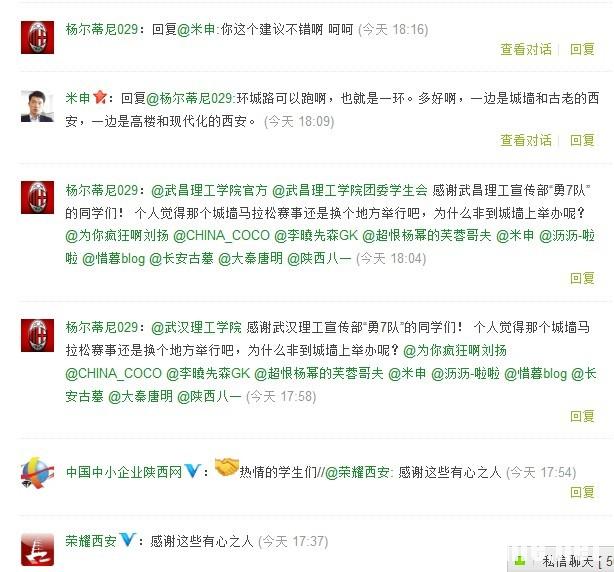Reply to the 17:54 post via 回复

click(x=582, y=492)
